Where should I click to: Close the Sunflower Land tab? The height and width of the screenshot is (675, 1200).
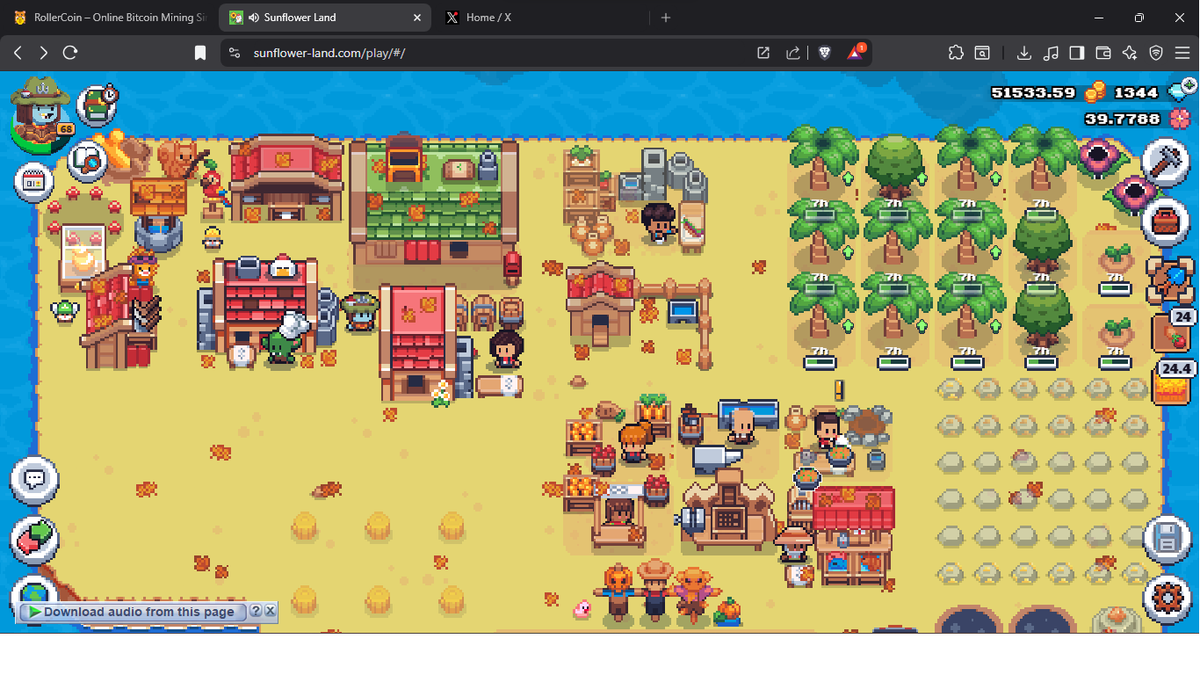tap(417, 18)
